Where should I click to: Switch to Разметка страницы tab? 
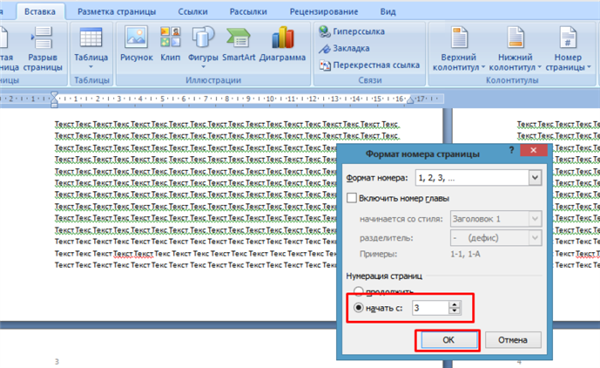tap(117, 11)
